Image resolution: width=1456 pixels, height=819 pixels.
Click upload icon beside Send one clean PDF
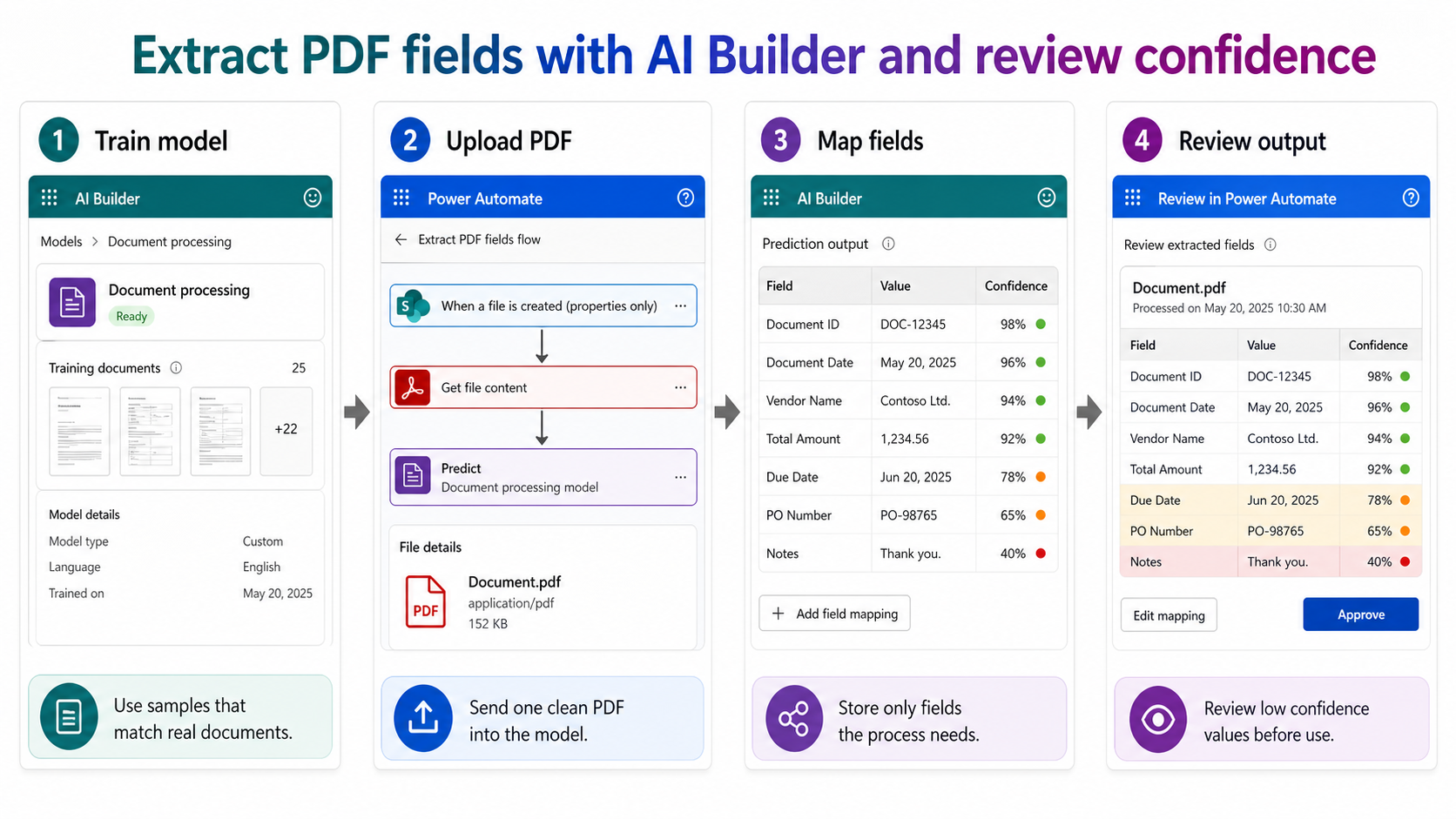coord(423,718)
